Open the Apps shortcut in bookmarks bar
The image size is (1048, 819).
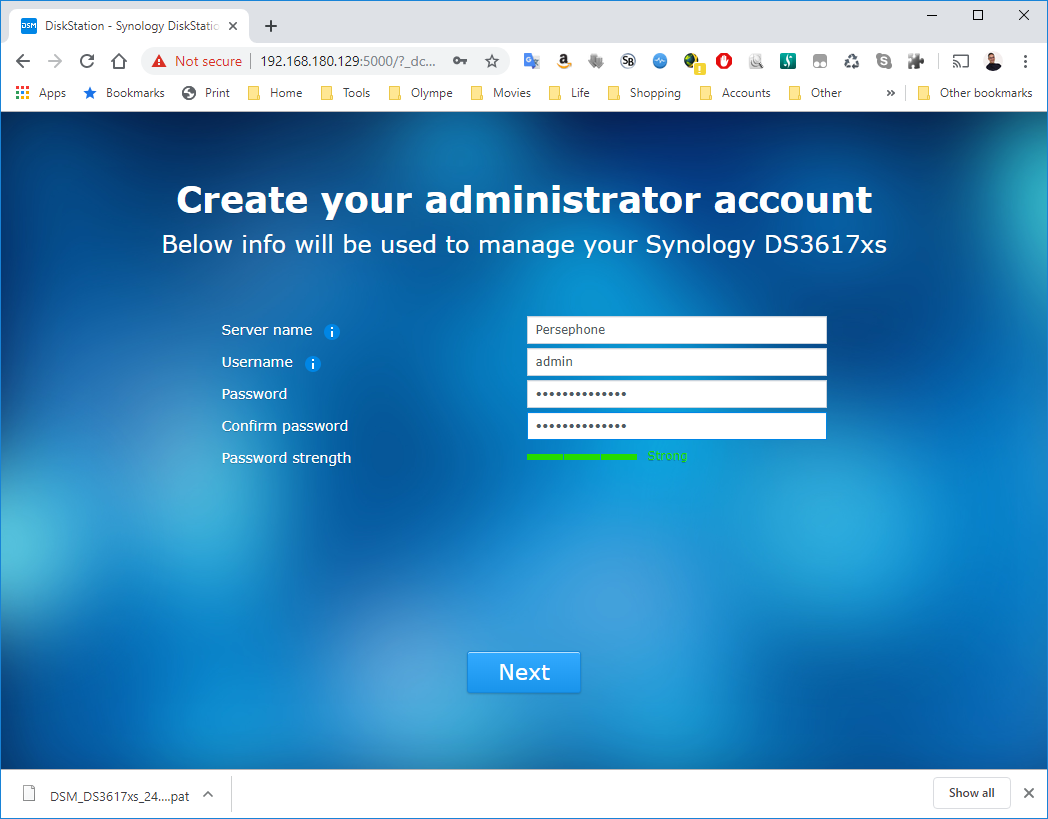coord(41,93)
